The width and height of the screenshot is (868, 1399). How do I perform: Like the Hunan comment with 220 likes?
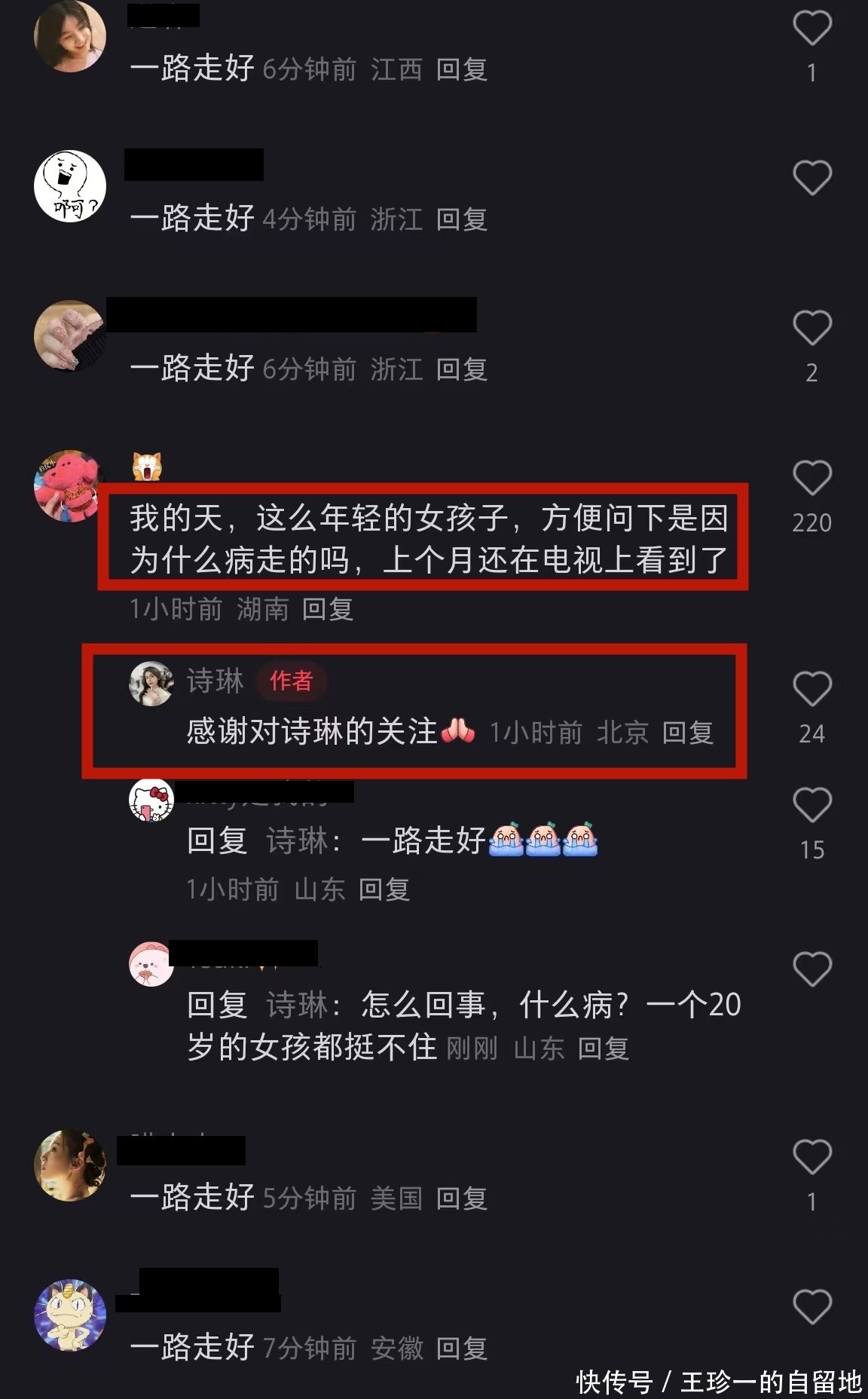(811, 478)
